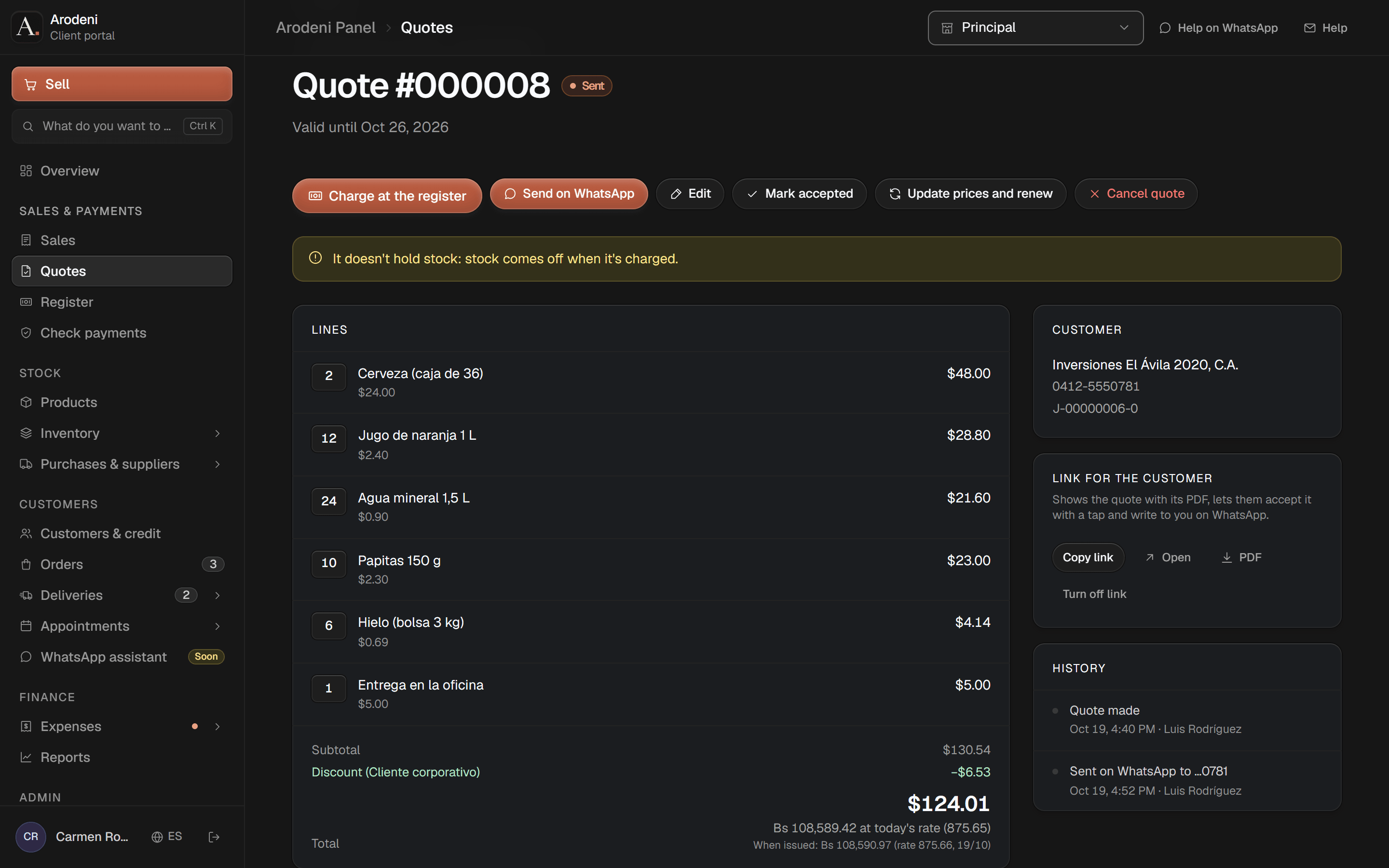This screenshot has width=1389, height=868.
Task: Click Help on WhatsApp link
Action: 1218,27
